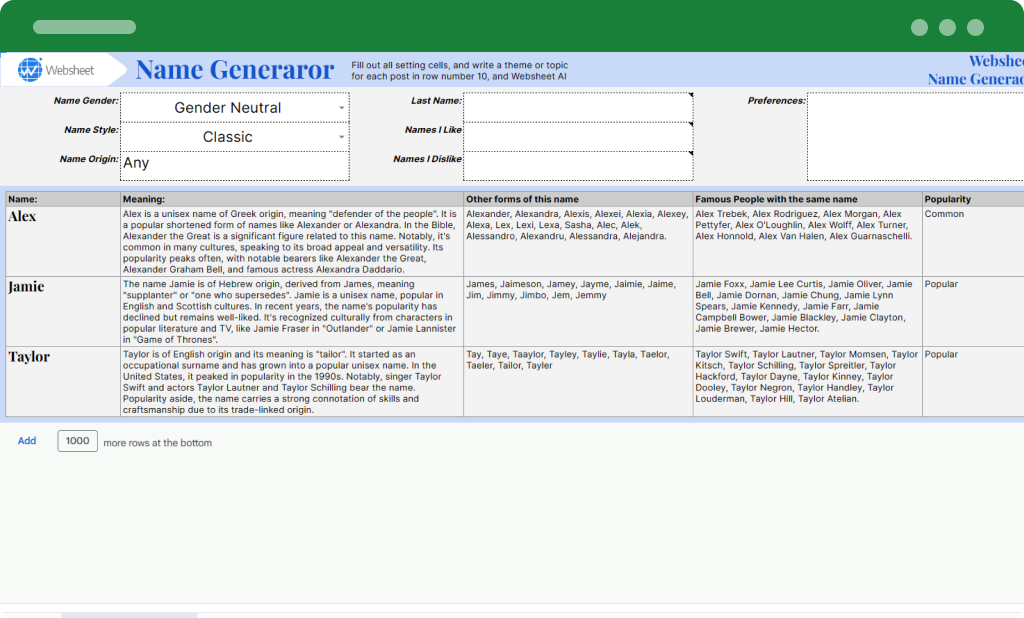The width and height of the screenshot is (1024, 618).
Task: Select the 'Alex' name cell
Action: coord(63,241)
